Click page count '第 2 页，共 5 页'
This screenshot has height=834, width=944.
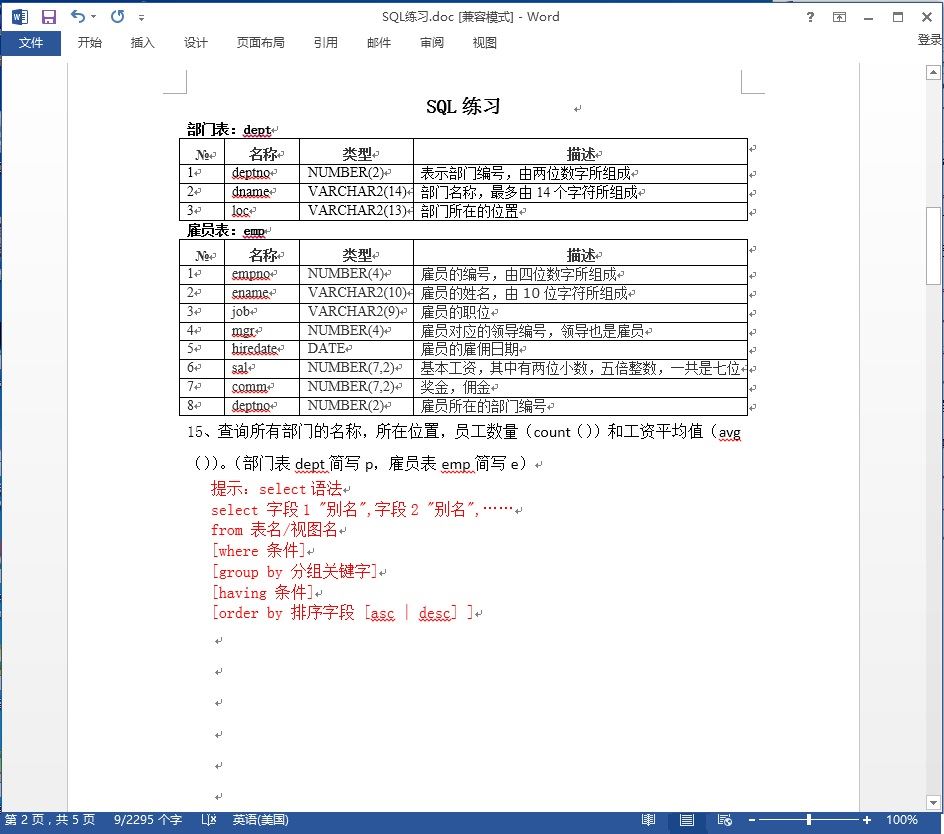tap(50, 820)
